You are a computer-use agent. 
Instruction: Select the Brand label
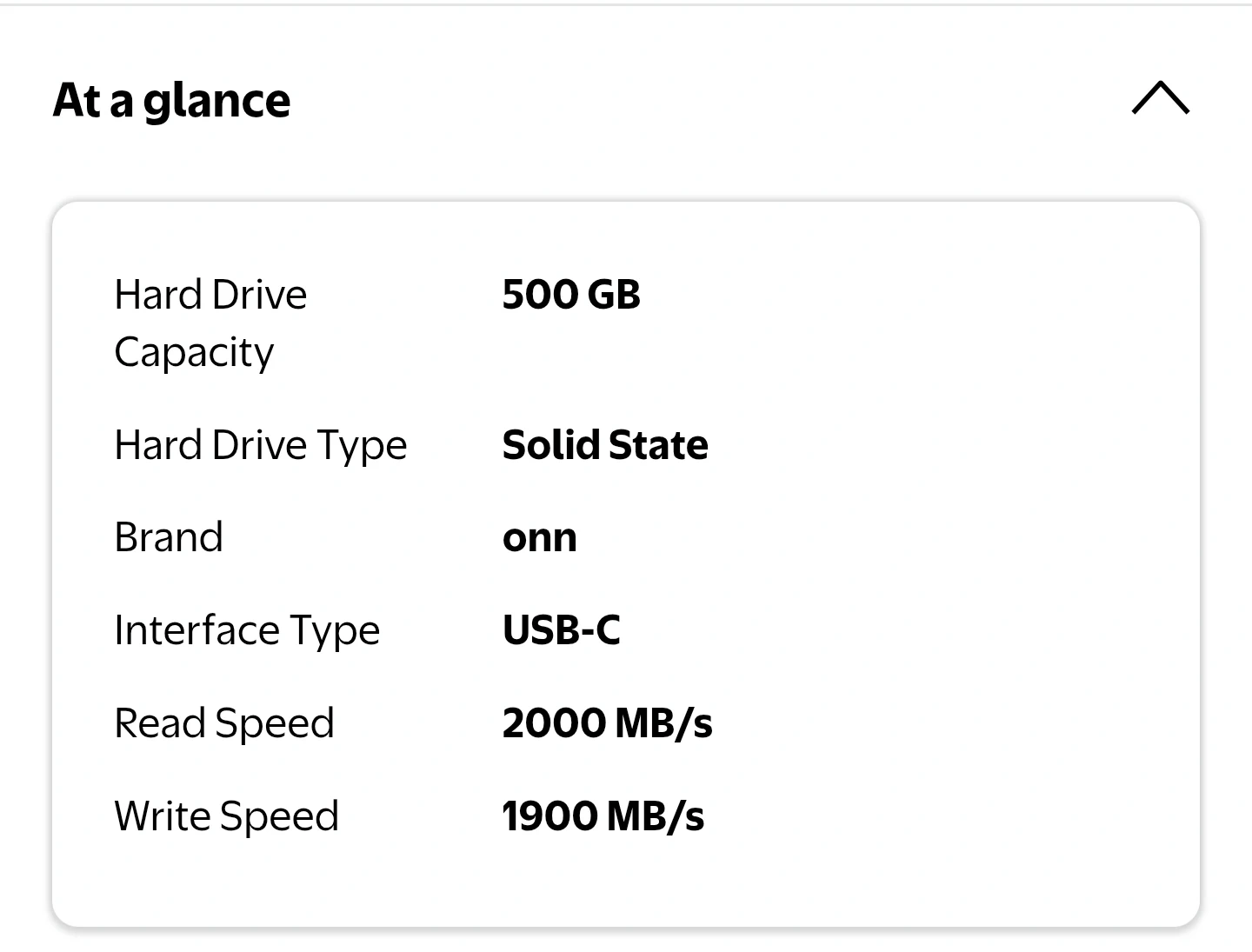click(169, 537)
